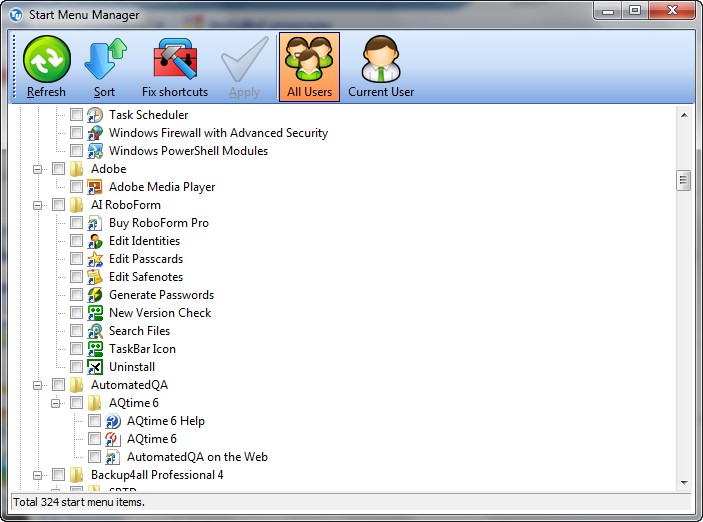Select the All Users group icon

point(309,59)
